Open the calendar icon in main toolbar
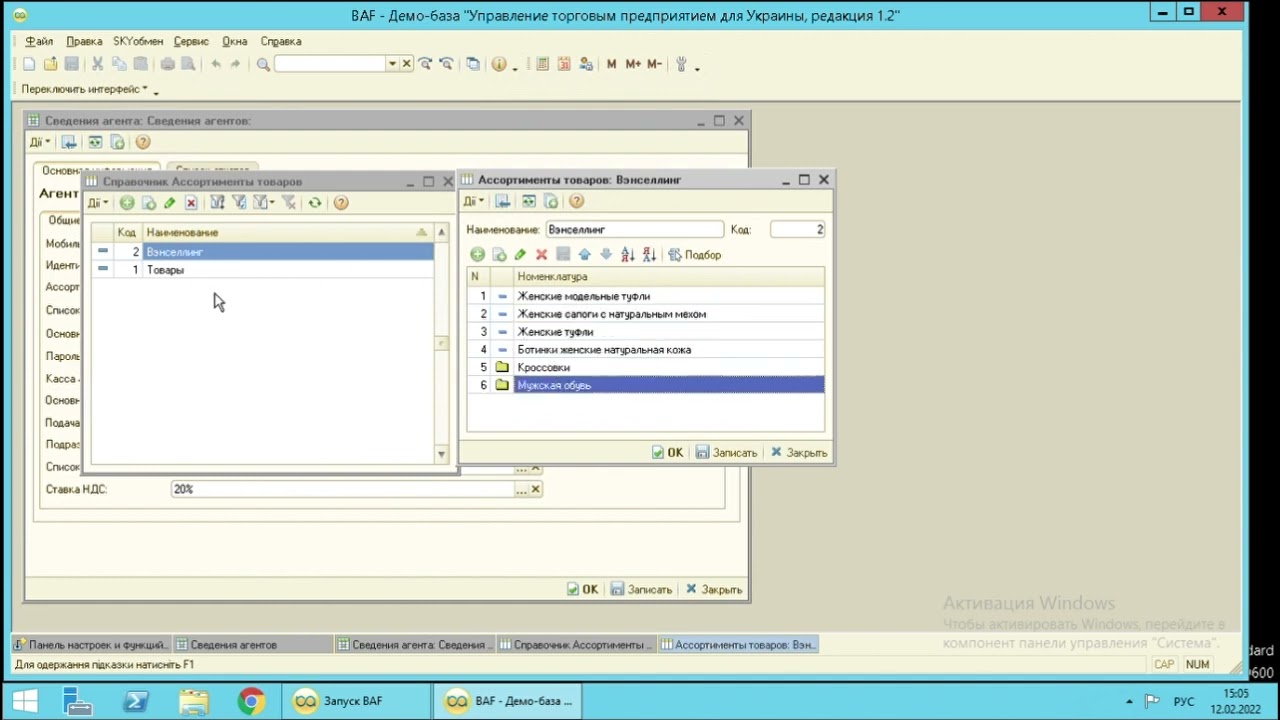 coord(563,64)
